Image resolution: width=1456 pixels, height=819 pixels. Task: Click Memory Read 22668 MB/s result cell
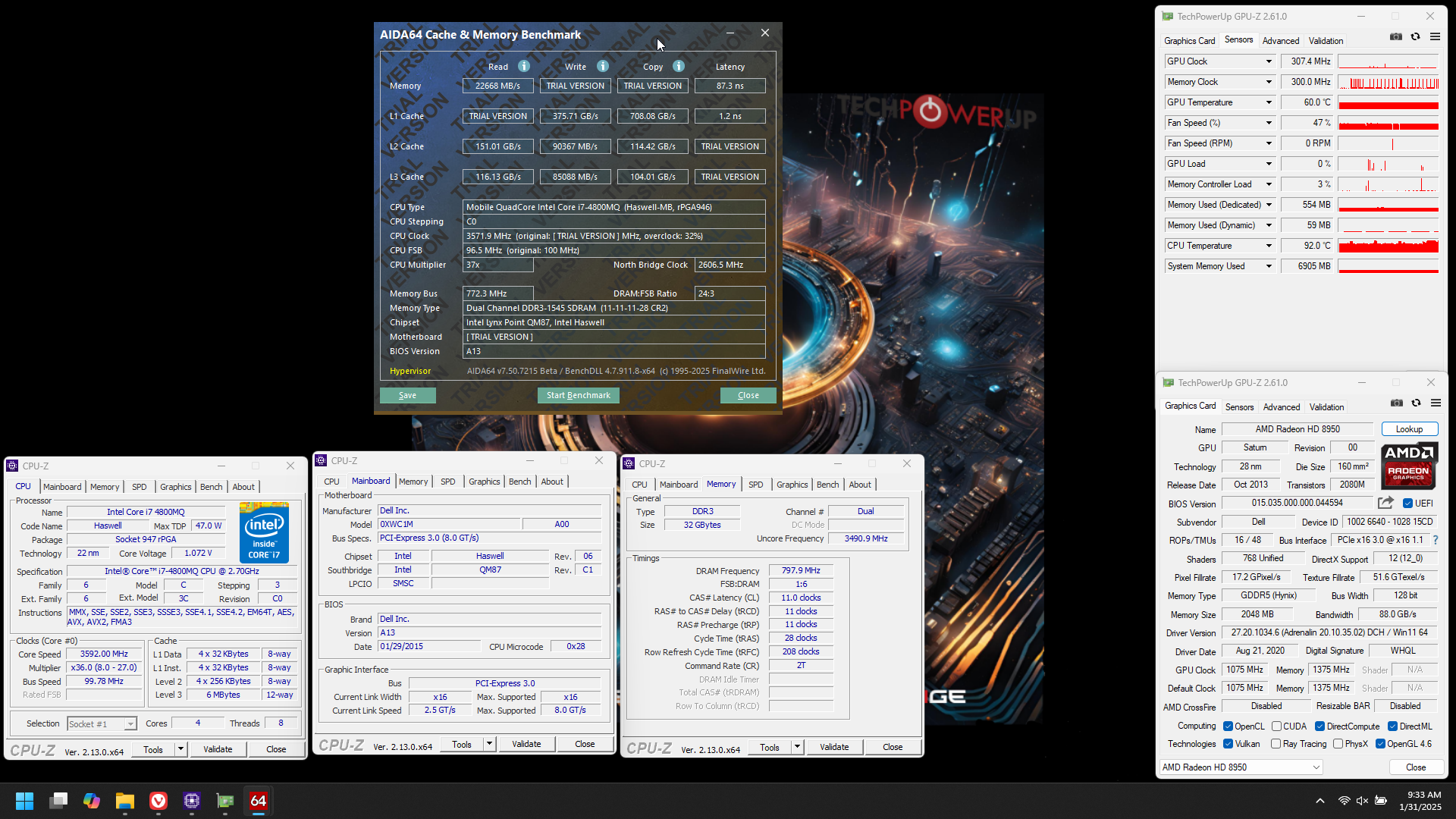(x=497, y=86)
